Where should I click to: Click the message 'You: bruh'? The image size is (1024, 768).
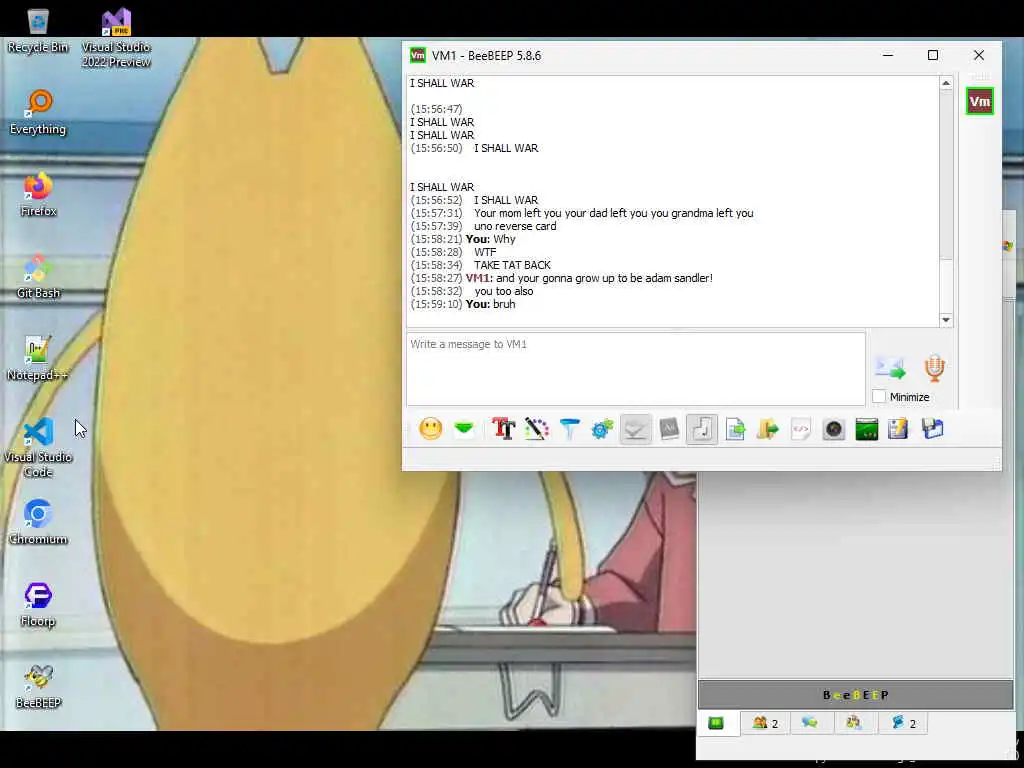tap(490, 304)
